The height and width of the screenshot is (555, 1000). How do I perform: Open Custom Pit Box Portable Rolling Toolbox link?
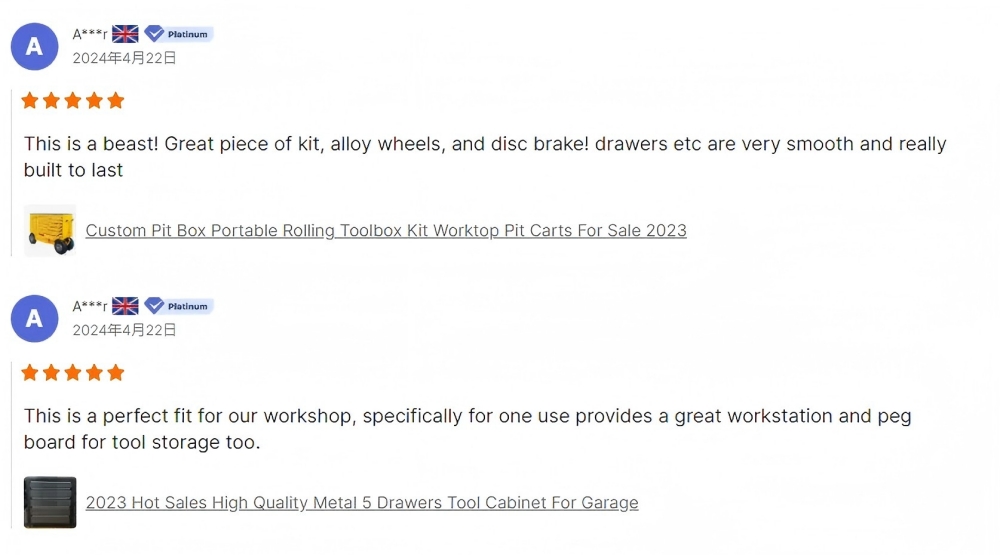[386, 230]
